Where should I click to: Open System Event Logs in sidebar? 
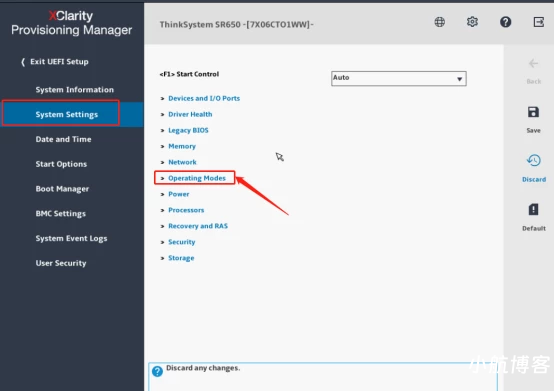tap(71, 238)
